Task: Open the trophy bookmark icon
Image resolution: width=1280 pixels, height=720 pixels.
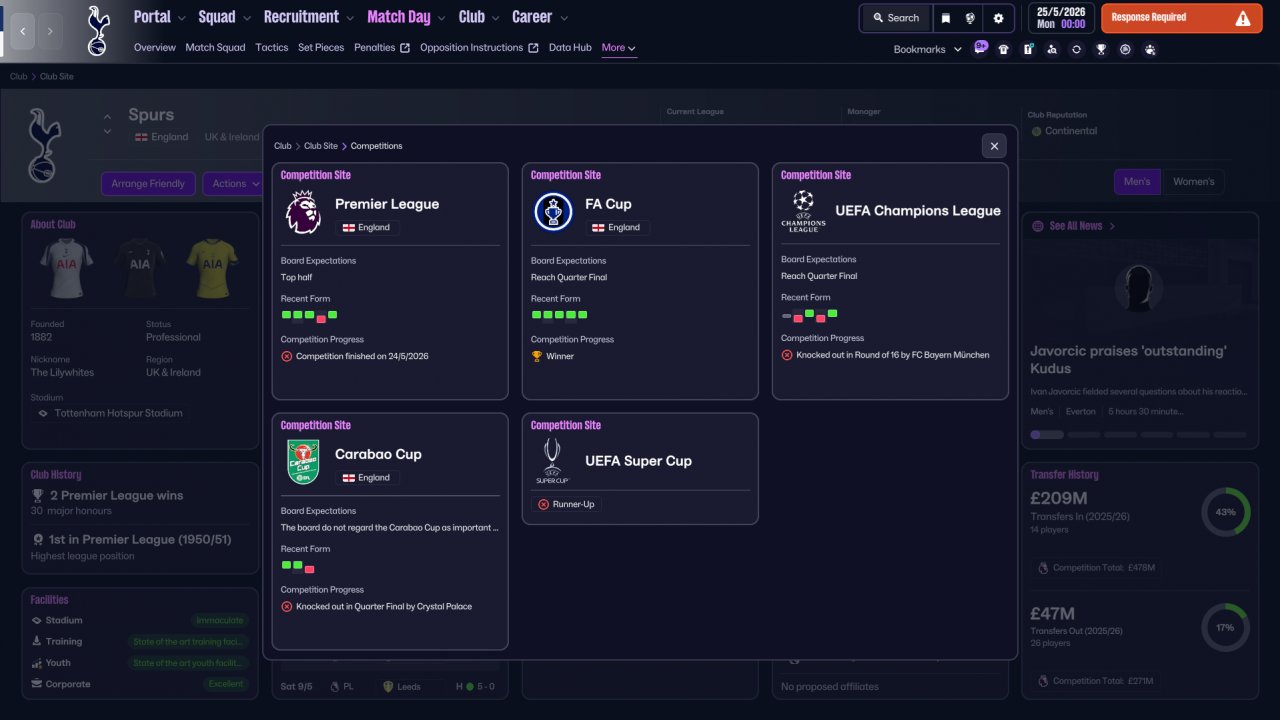Action: [x=1101, y=49]
